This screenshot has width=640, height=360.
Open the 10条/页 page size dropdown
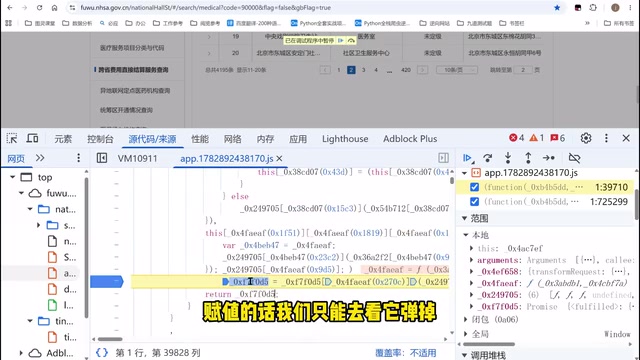coord(456,70)
